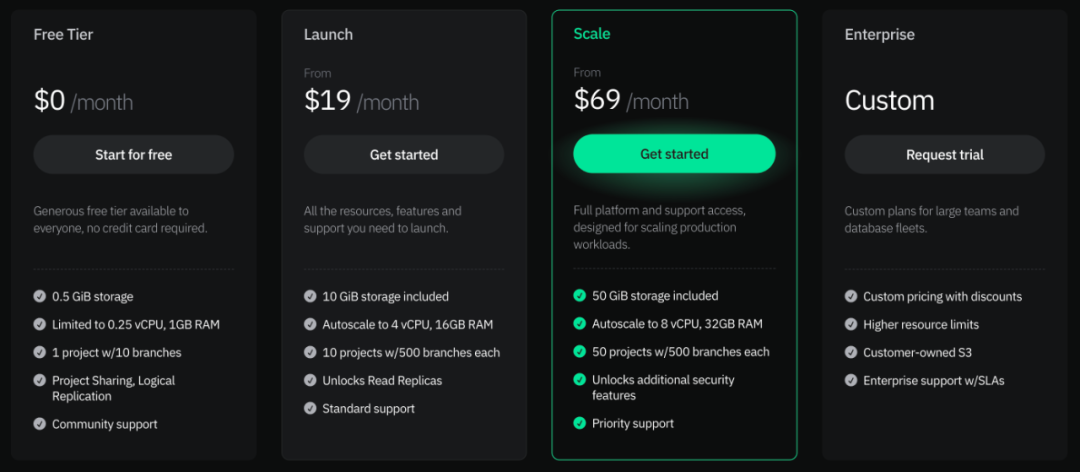Click check icon beside Community support
Image resolution: width=1080 pixels, height=472 pixels.
(40, 424)
